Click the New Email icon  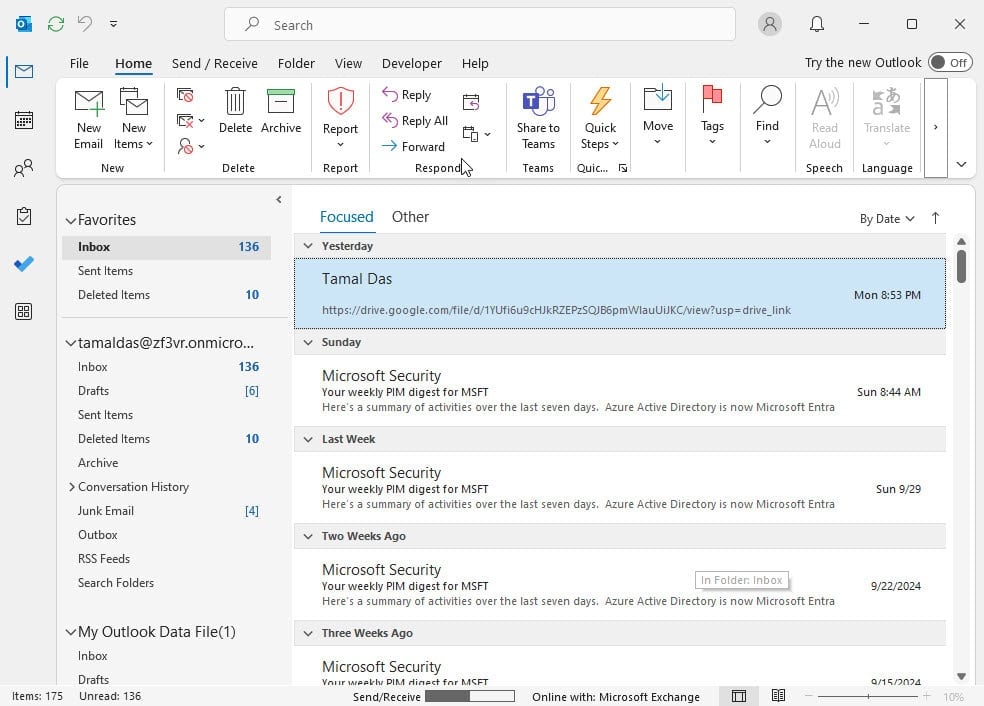click(x=89, y=104)
